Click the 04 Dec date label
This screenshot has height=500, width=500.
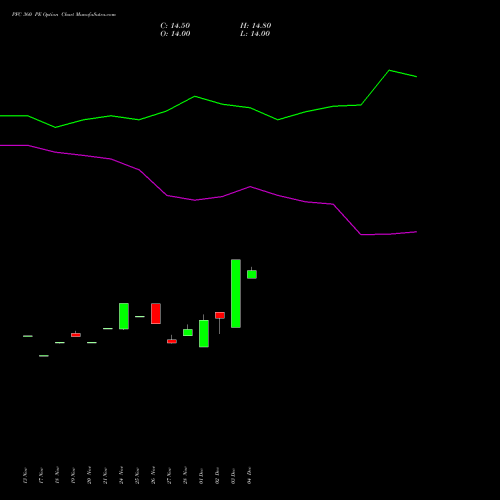pyautogui.click(x=249, y=475)
